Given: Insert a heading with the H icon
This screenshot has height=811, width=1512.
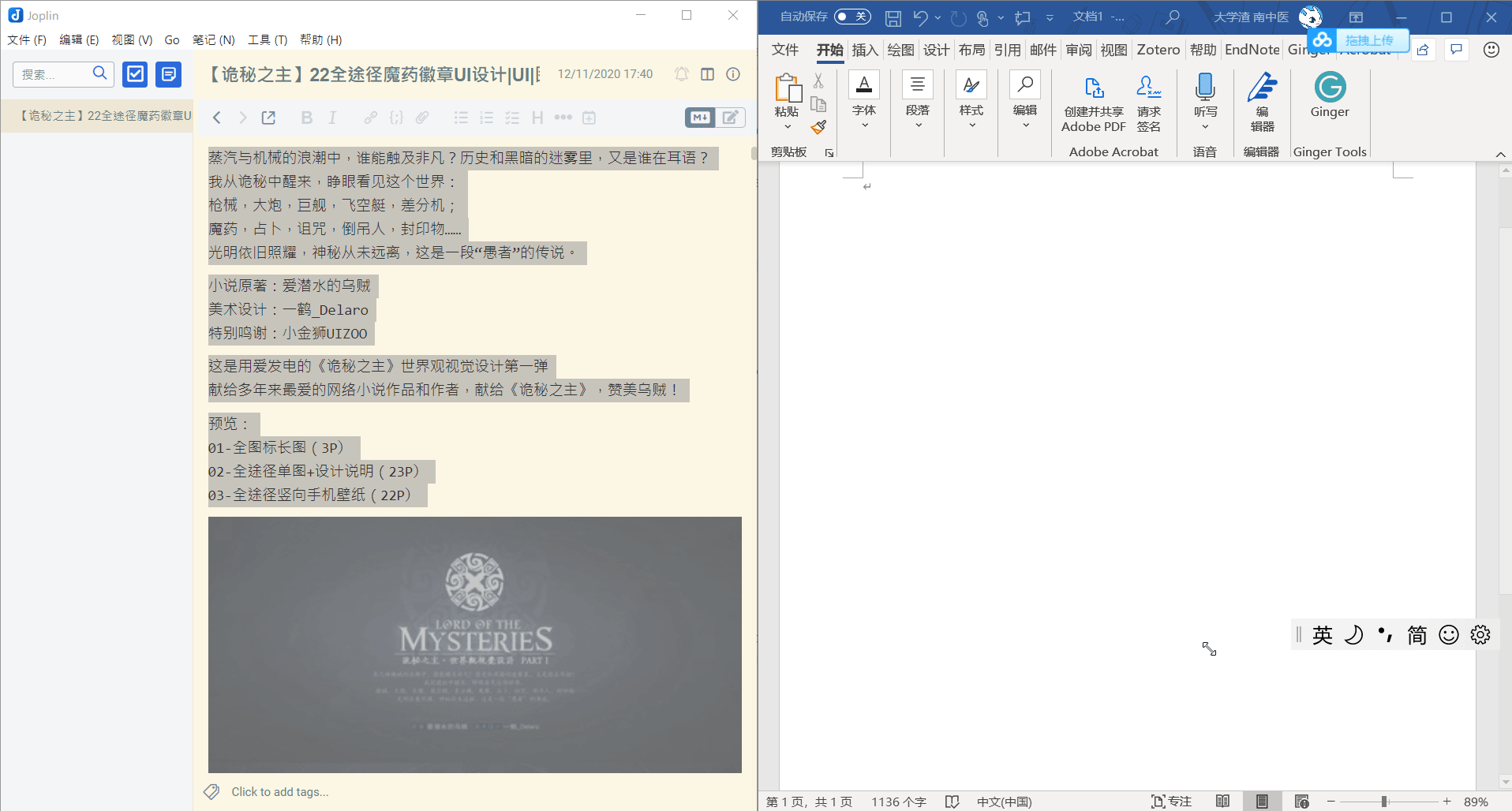Looking at the screenshot, I should tap(537, 118).
